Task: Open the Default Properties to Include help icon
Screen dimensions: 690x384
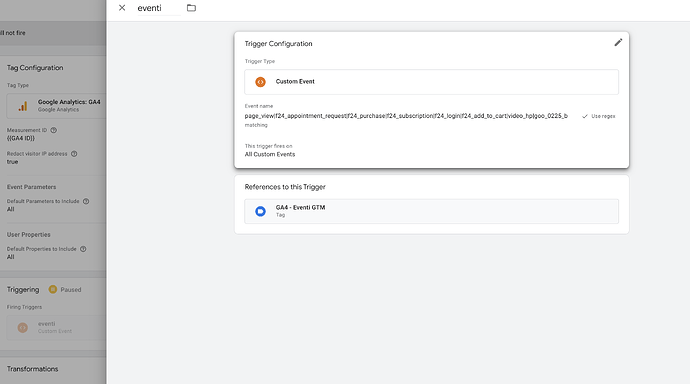Action: coord(83,249)
